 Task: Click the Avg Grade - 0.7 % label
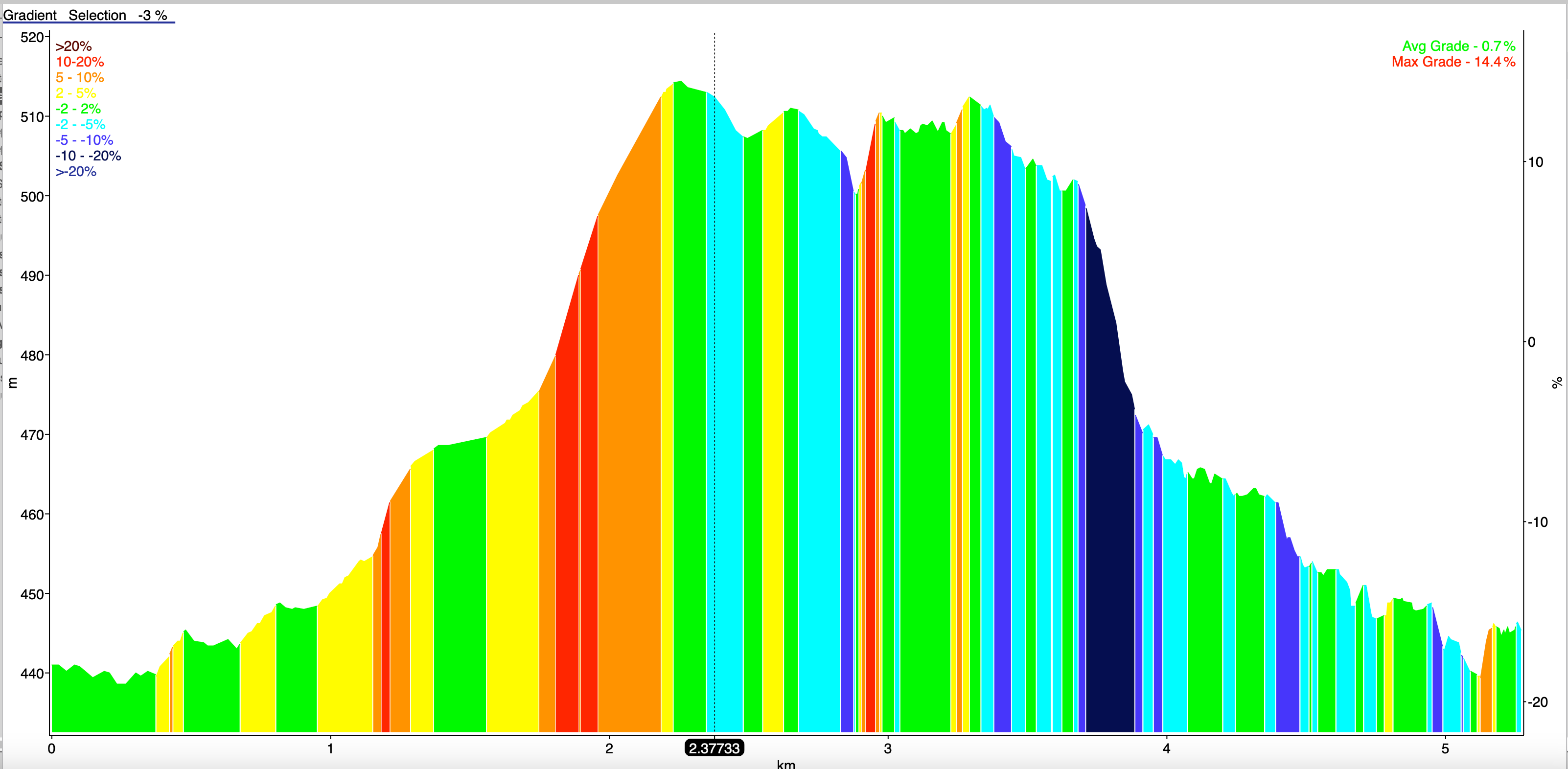[1458, 46]
